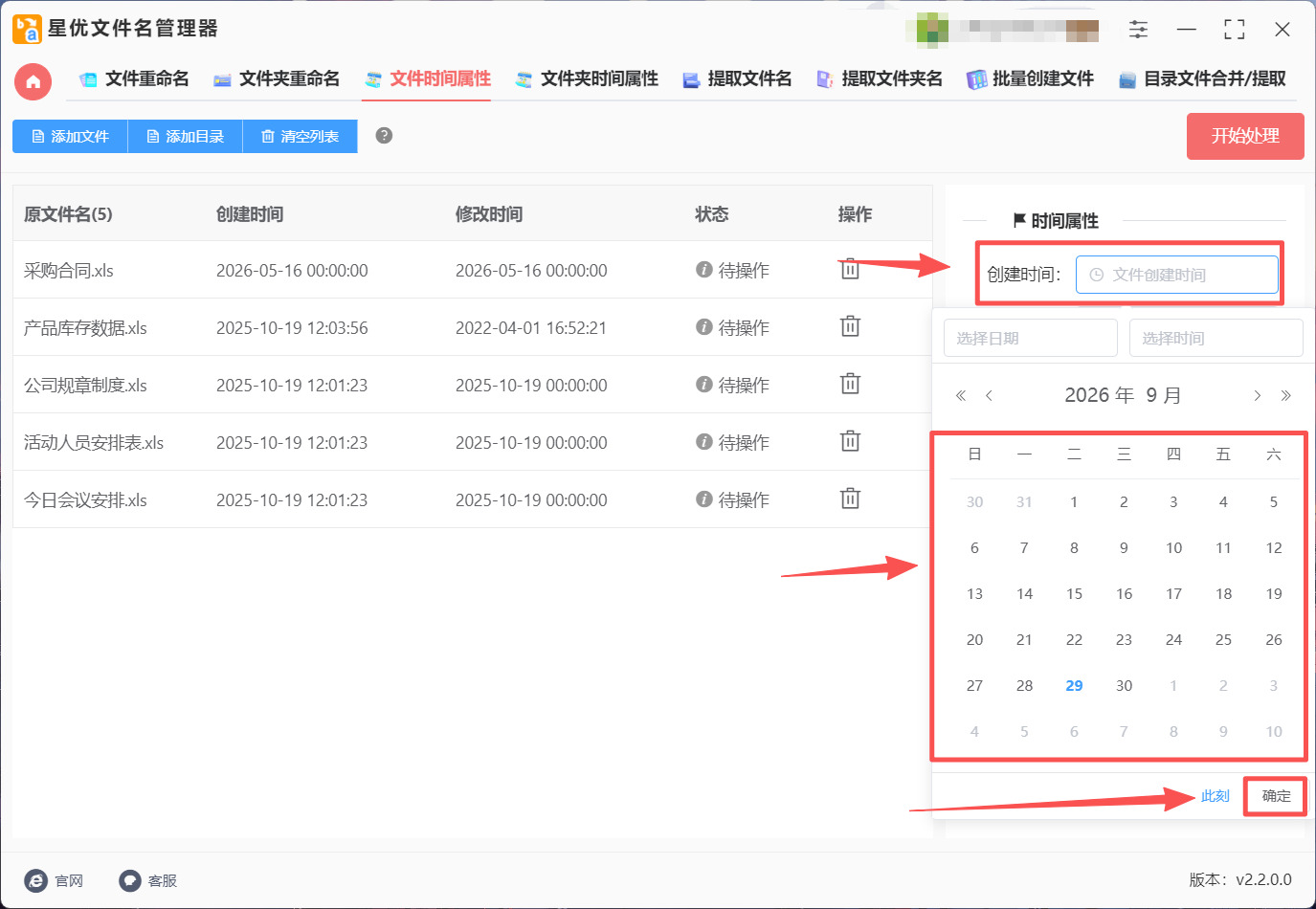This screenshot has height=909, width=1316.
Task: Open 提取文件夹名 tab
Action: point(879,79)
